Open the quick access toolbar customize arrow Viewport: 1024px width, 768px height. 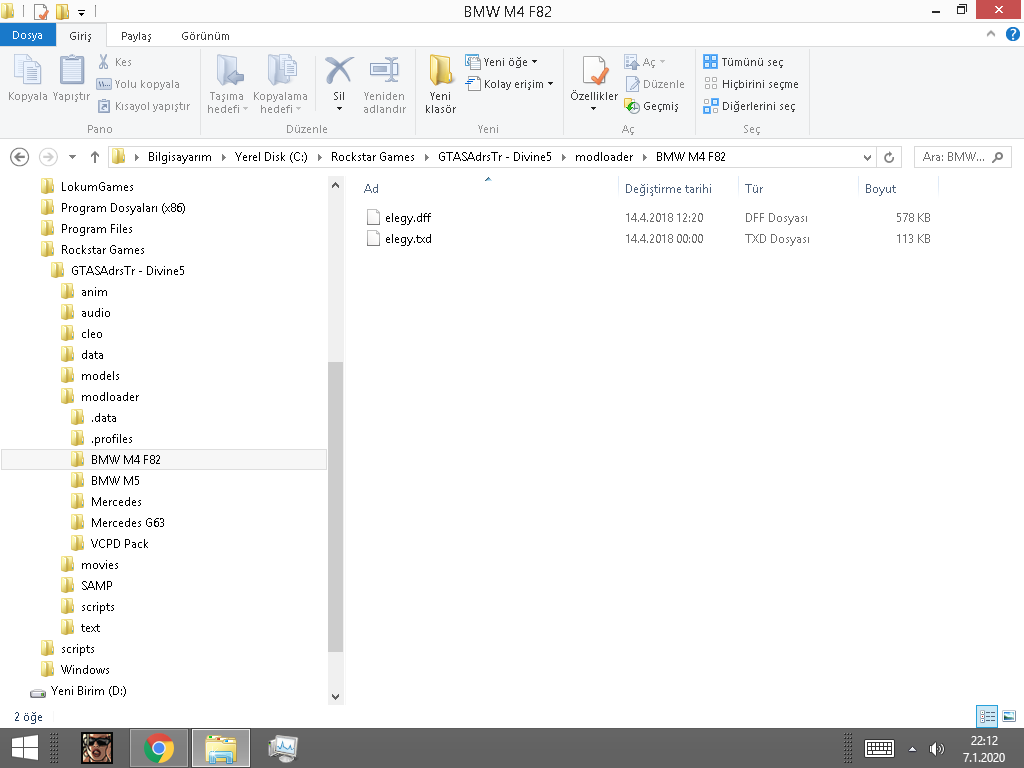coord(82,12)
